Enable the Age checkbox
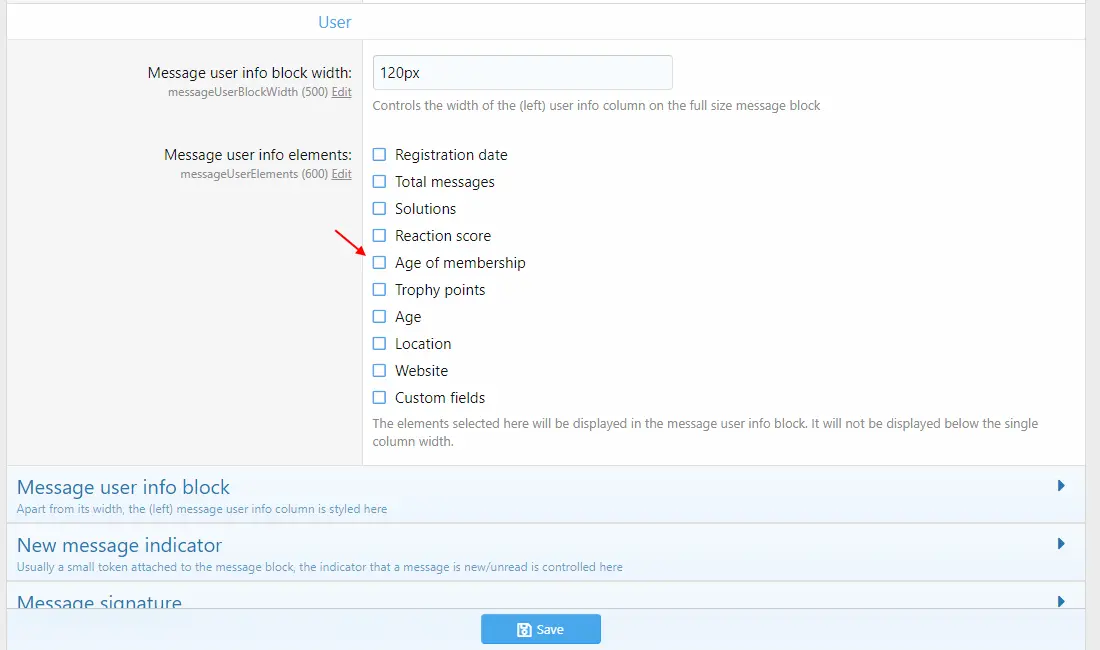 (379, 316)
